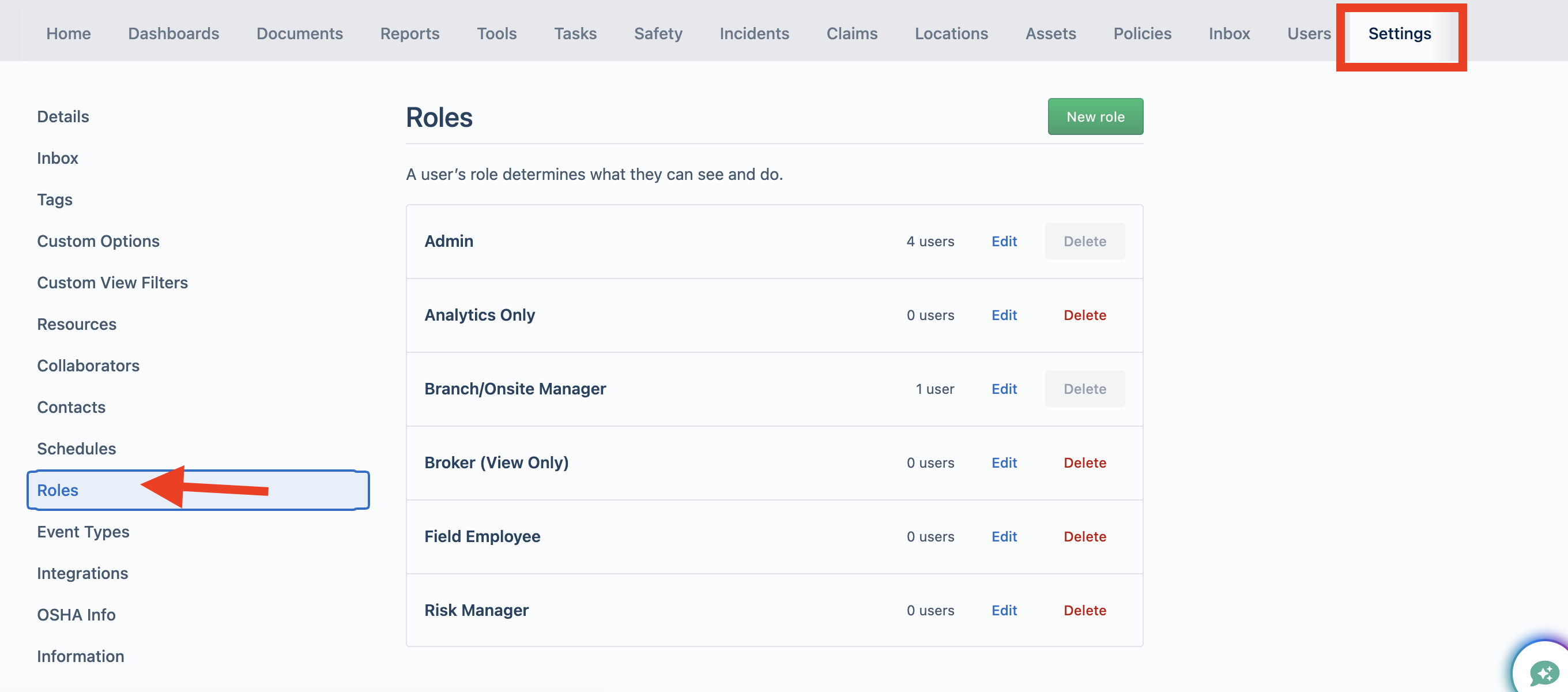Edit the Branch/Onsite Manager role
Image resolution: width=1568 pixels, height=692 pixels.
1004,389
